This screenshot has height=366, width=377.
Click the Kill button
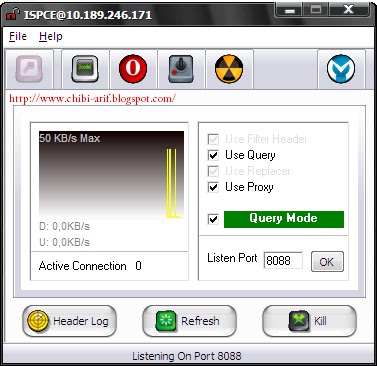[x=309, y=321]
